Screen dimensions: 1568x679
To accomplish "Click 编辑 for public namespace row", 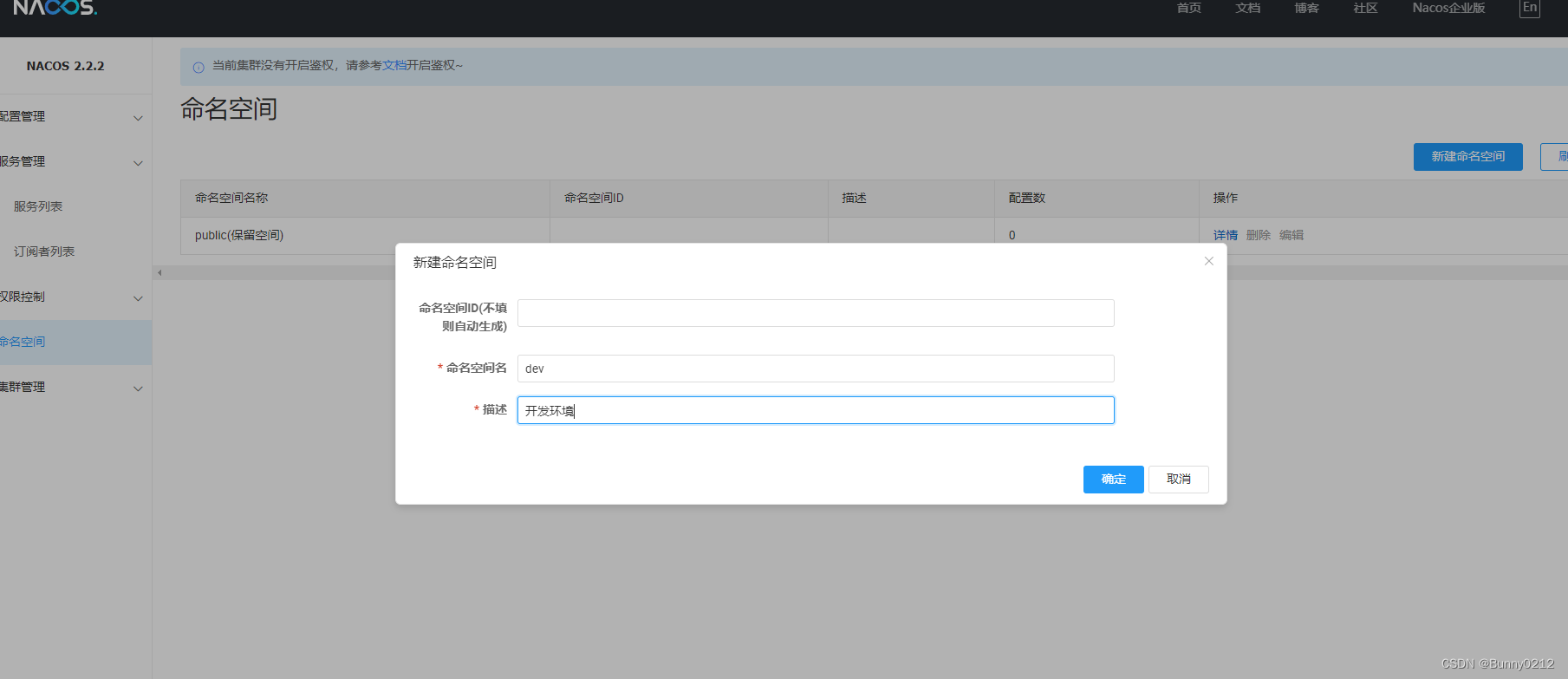I will 1291,235.
